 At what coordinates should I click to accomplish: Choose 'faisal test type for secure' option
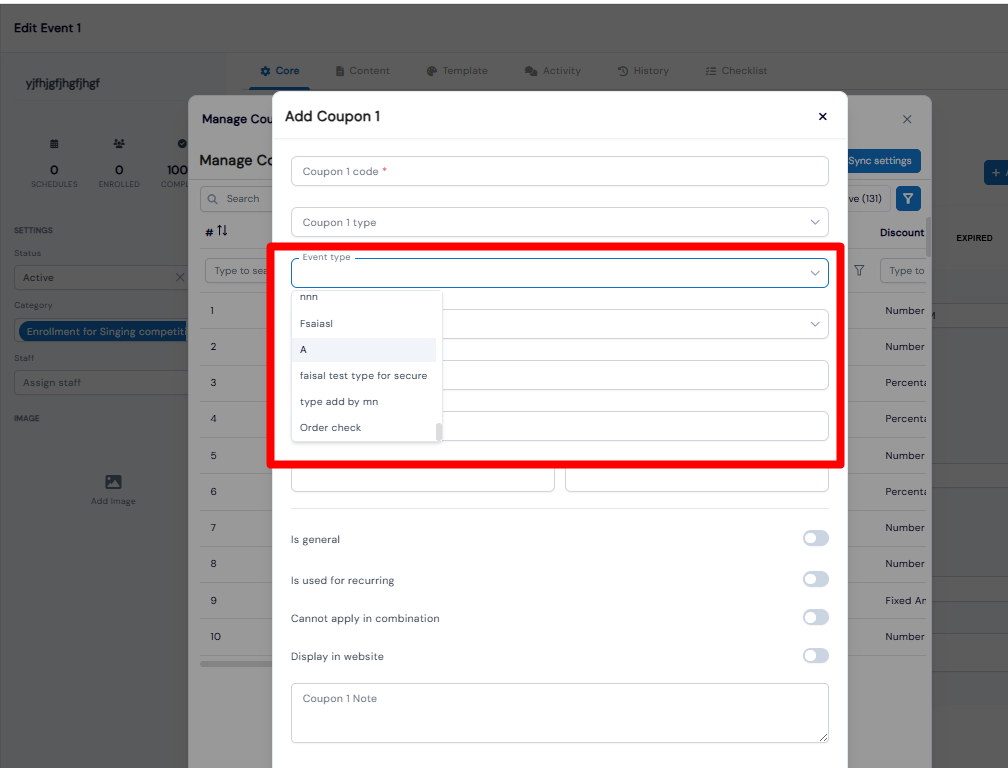[x=364, y=375]
